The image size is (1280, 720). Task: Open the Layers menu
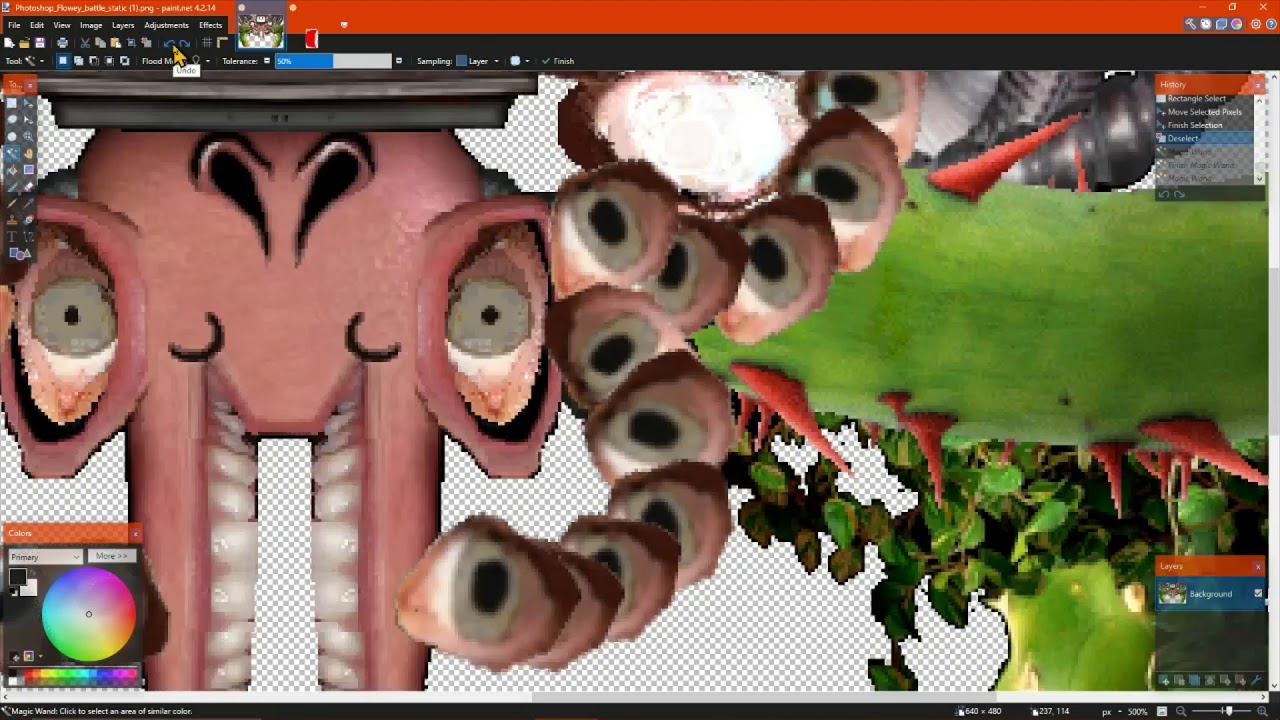point(123,25)
